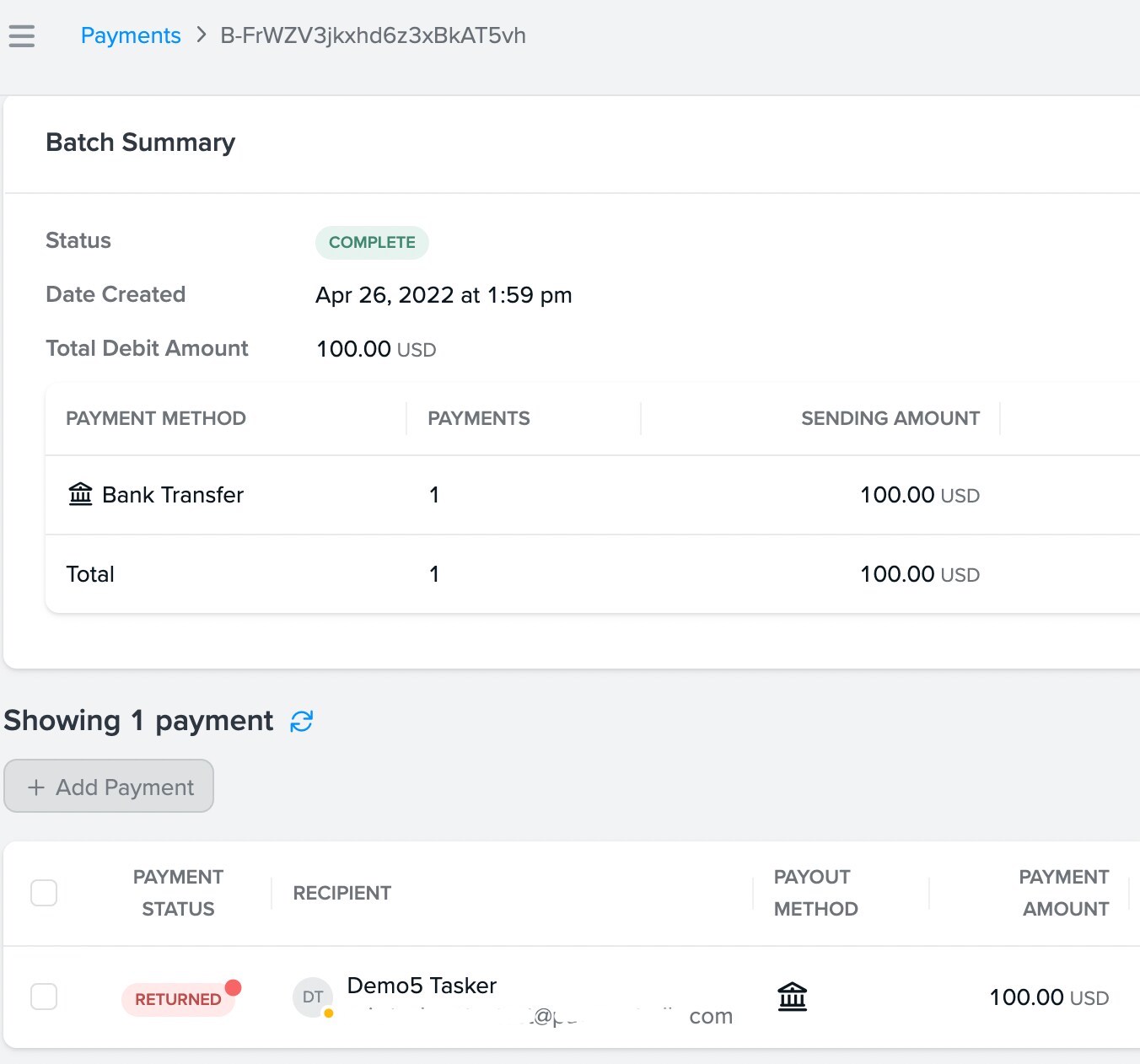This screenshot has width=1140, height=1064.
Task: Click the SENDING AMOUNT column header
Action: 890,418
